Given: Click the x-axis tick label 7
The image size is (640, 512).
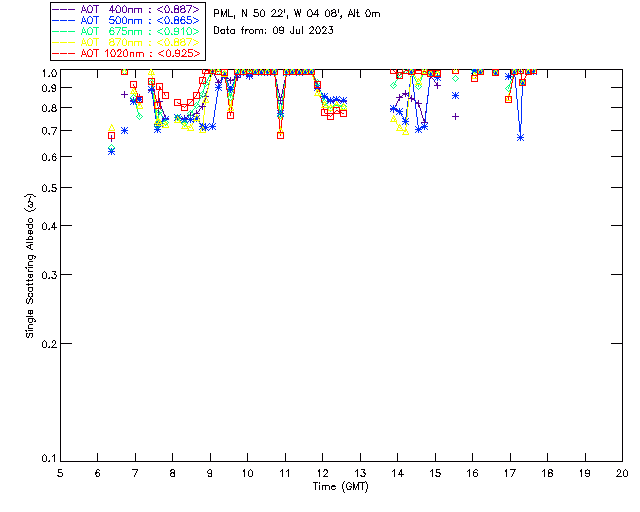Looking at the screenshot, I should pos(135,473).
